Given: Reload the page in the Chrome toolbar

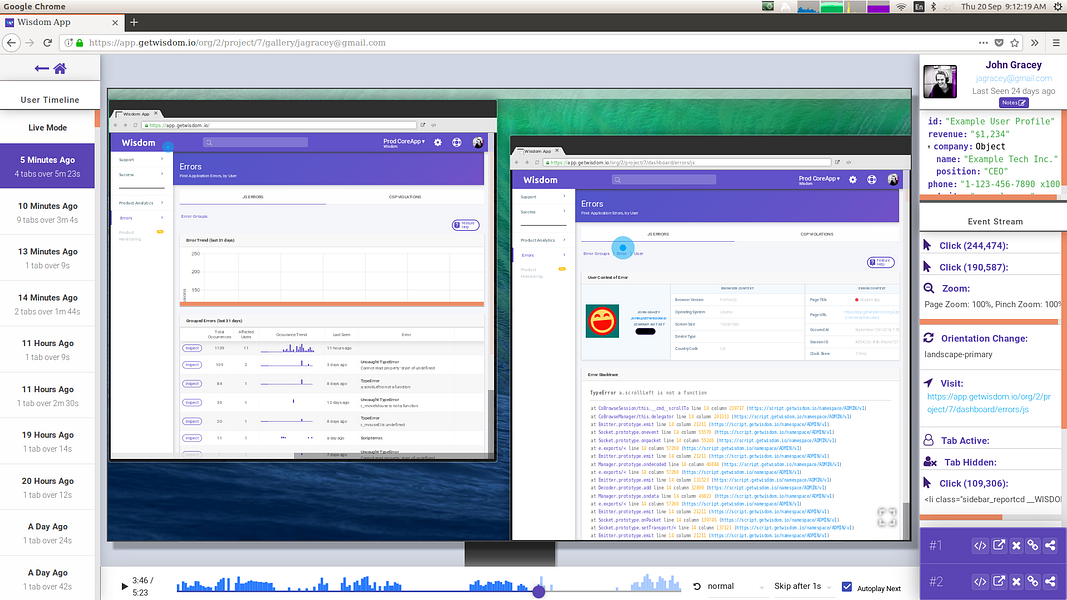Looking at the screenshot, I should (48, 42).
